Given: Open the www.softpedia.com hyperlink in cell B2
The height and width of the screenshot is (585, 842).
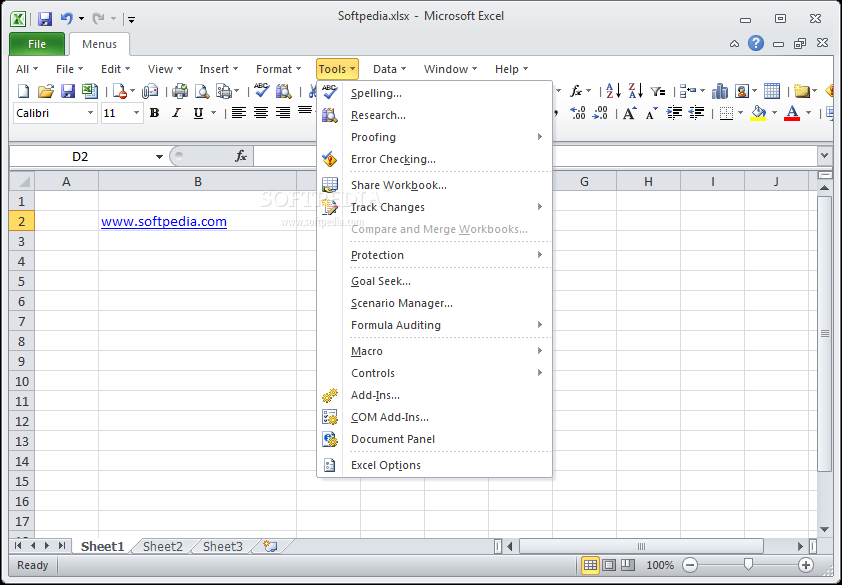Looking at the screenshot, I should pyautogui.click(x=164, y=221).
